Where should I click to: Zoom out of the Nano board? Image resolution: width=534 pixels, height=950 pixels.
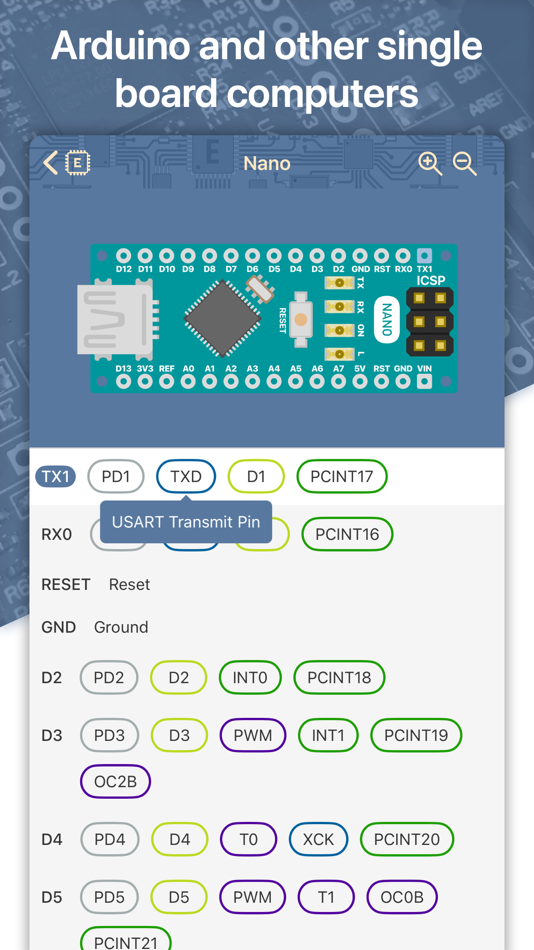click(x=465, y=163)
